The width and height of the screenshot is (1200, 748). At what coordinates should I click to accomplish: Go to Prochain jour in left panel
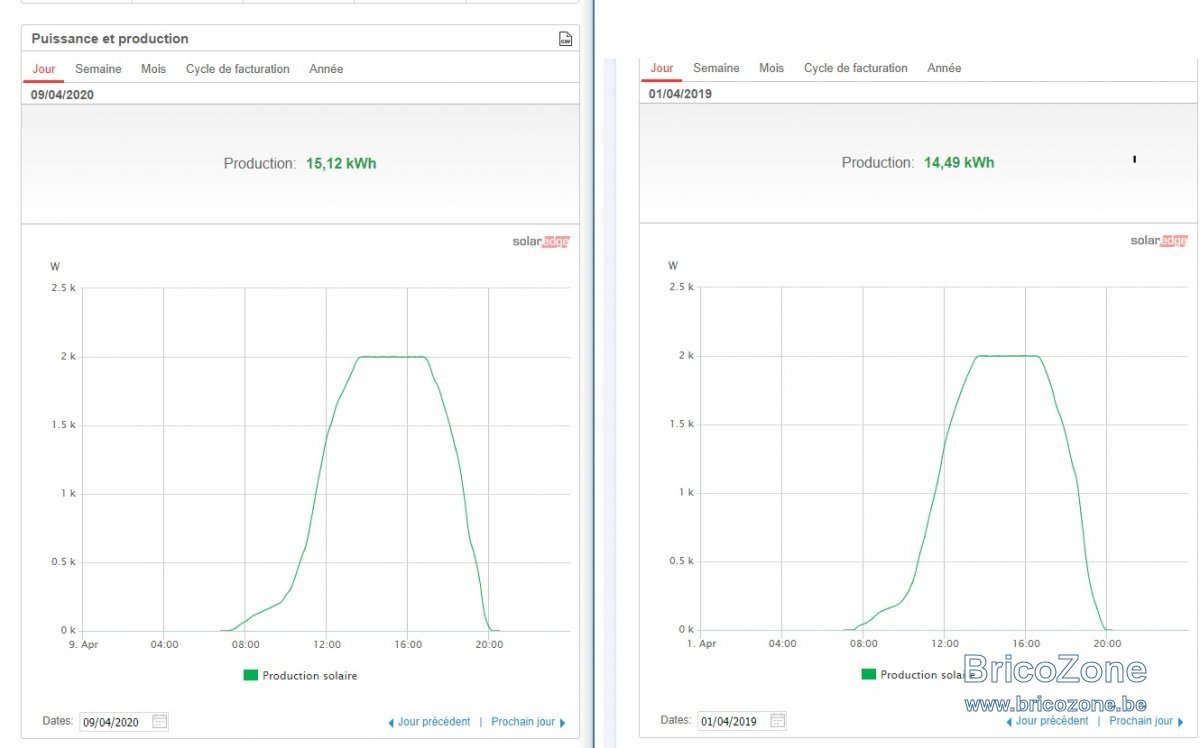[523, 722]
